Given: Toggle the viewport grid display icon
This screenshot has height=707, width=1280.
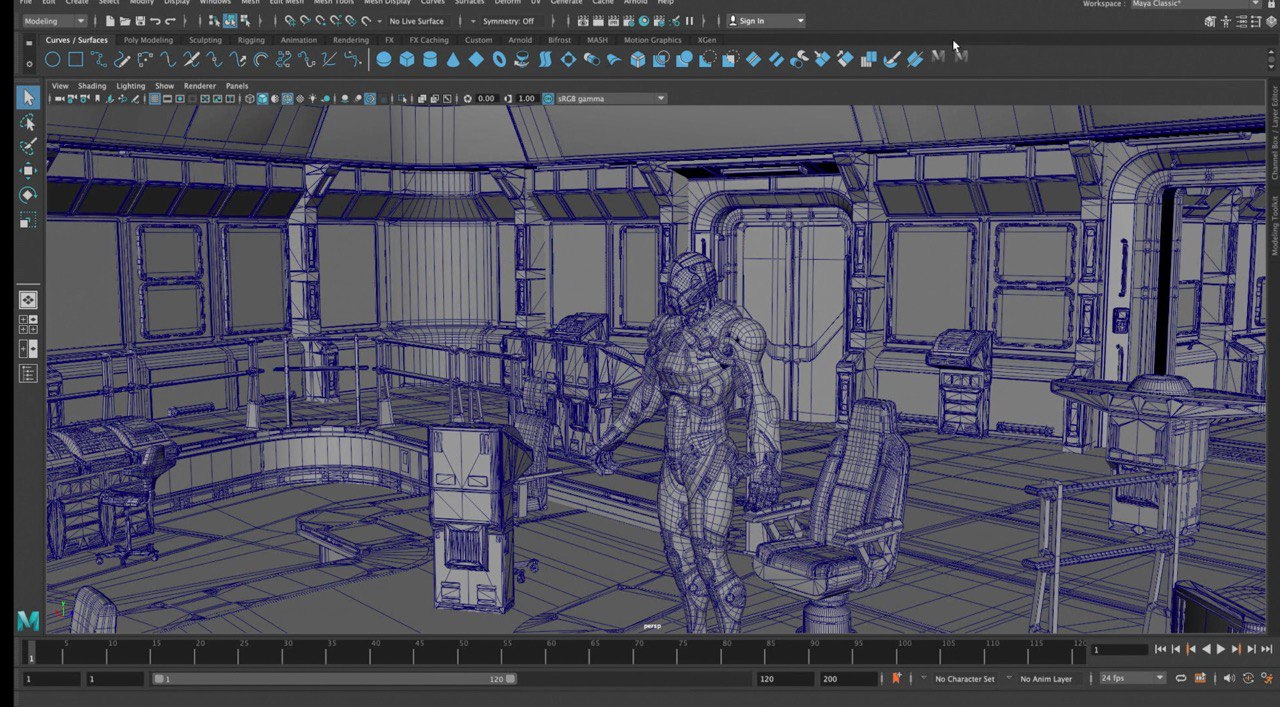Looking at the screenshot, I should [x=155, y=99].
